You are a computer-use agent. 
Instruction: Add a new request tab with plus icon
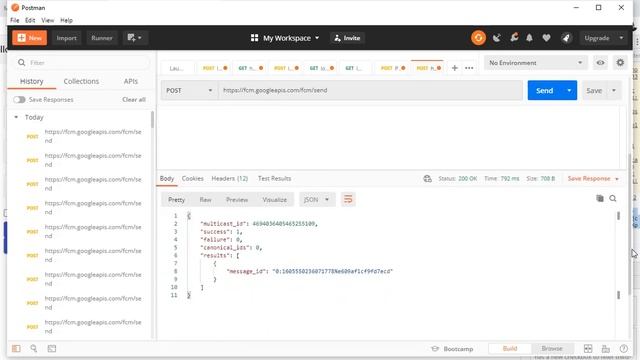[454, 68]
